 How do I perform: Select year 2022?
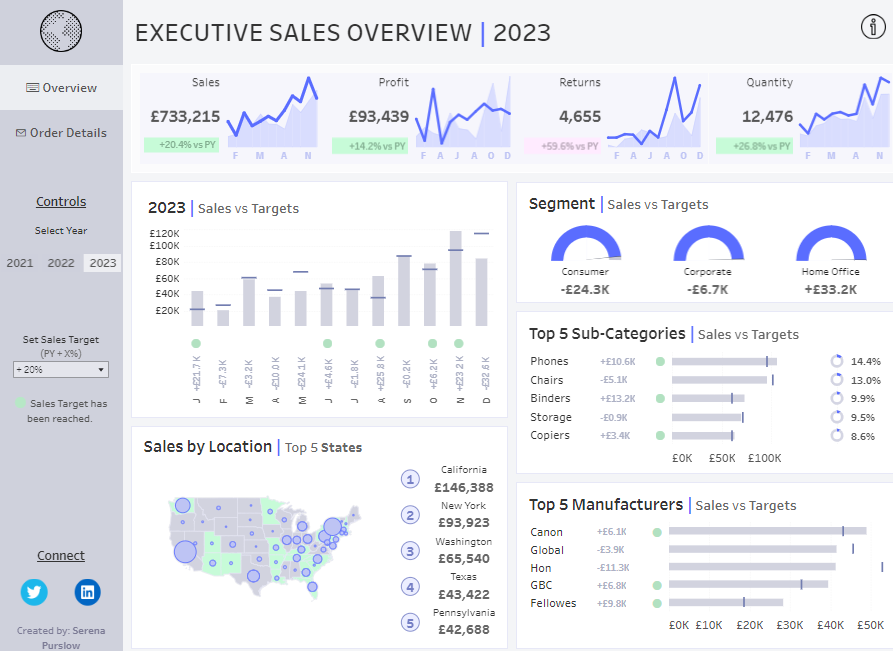pyautogui.click(x=61, y=263)
